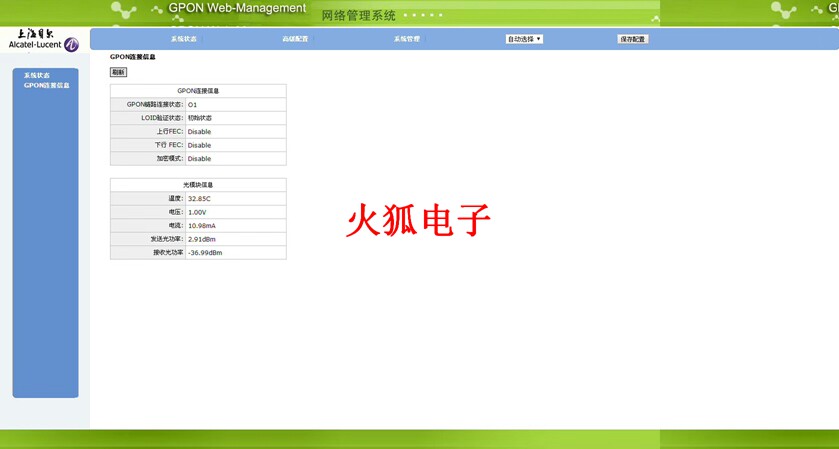
Task: Select GPON连接信息 in the left sidebar
Action: (x=47, y=85)
